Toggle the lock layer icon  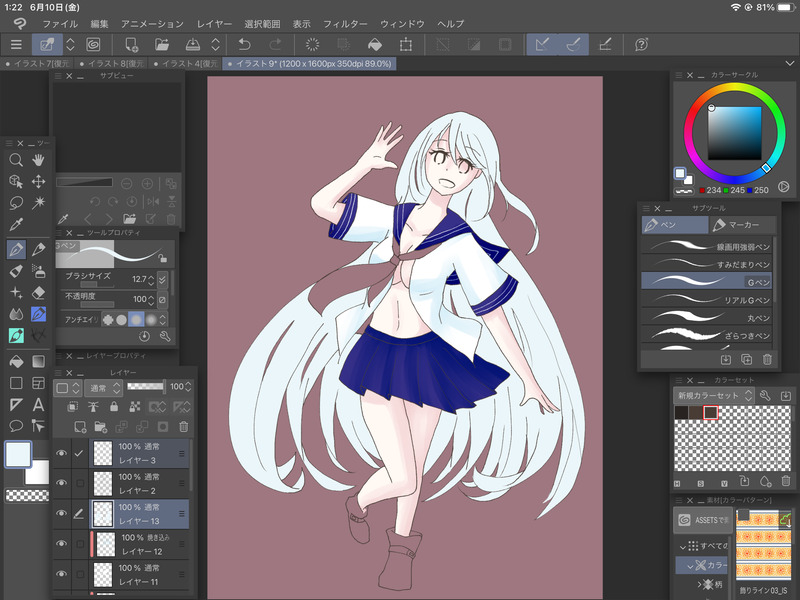pos(114,407)
